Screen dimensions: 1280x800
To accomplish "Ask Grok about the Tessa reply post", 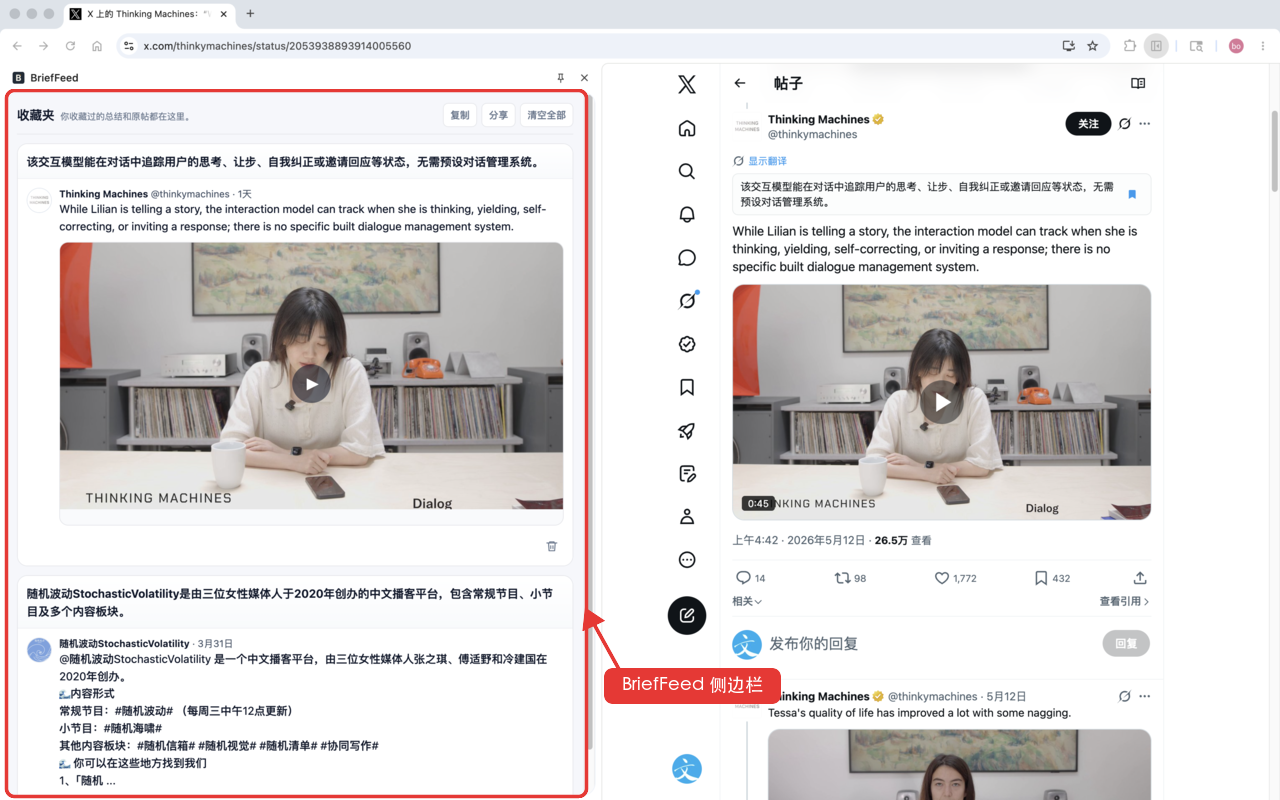I will (1125, 696).
